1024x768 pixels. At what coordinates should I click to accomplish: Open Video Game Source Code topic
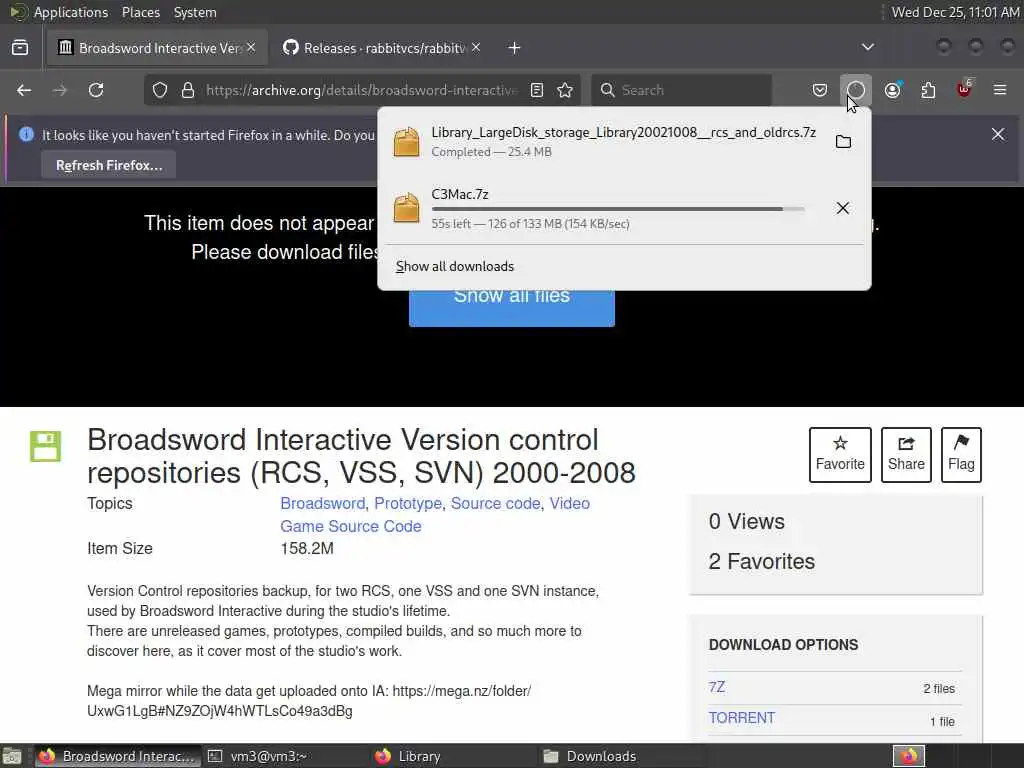click(x=435, y=515)
